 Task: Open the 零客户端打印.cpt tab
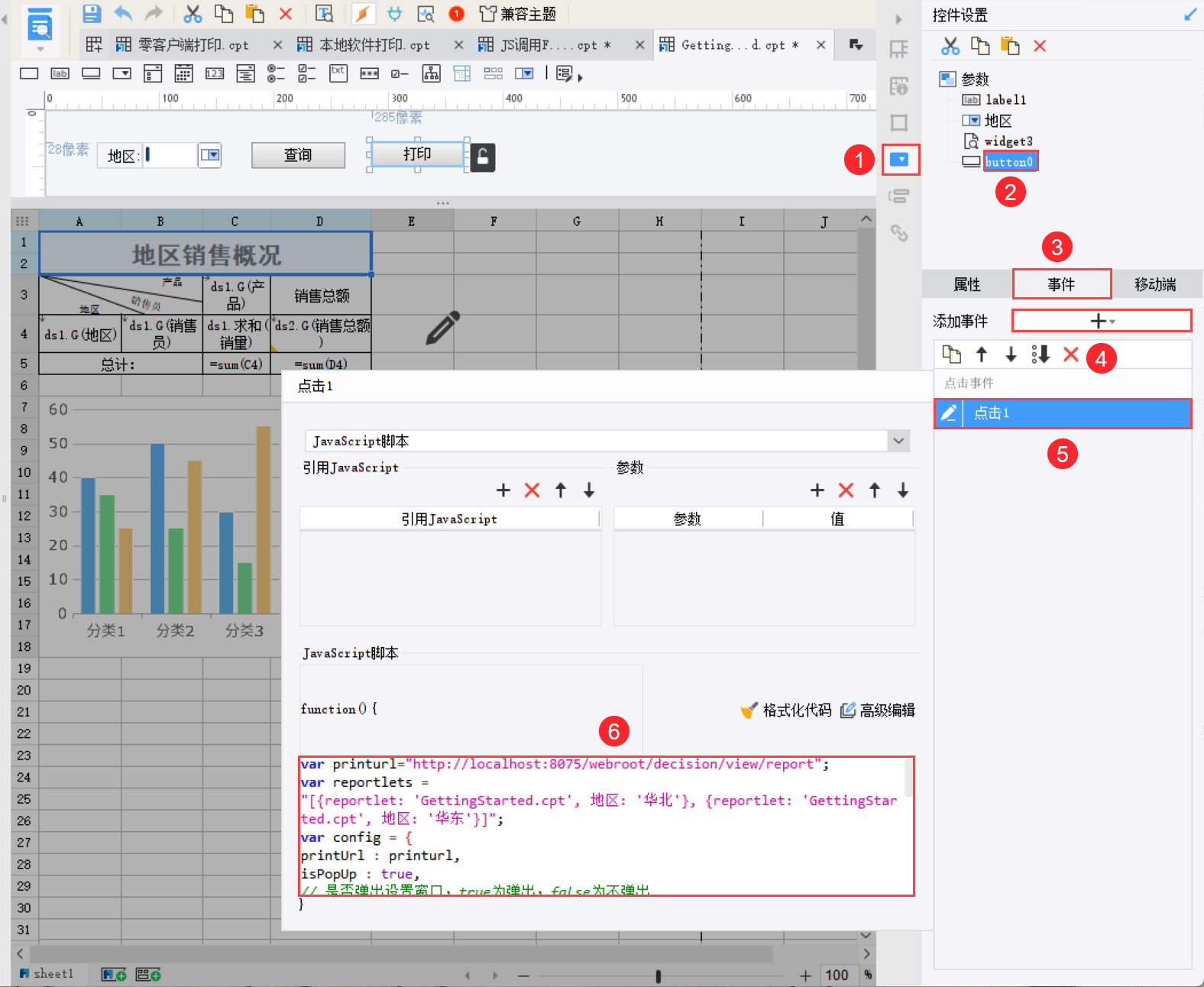click(194, 45)
